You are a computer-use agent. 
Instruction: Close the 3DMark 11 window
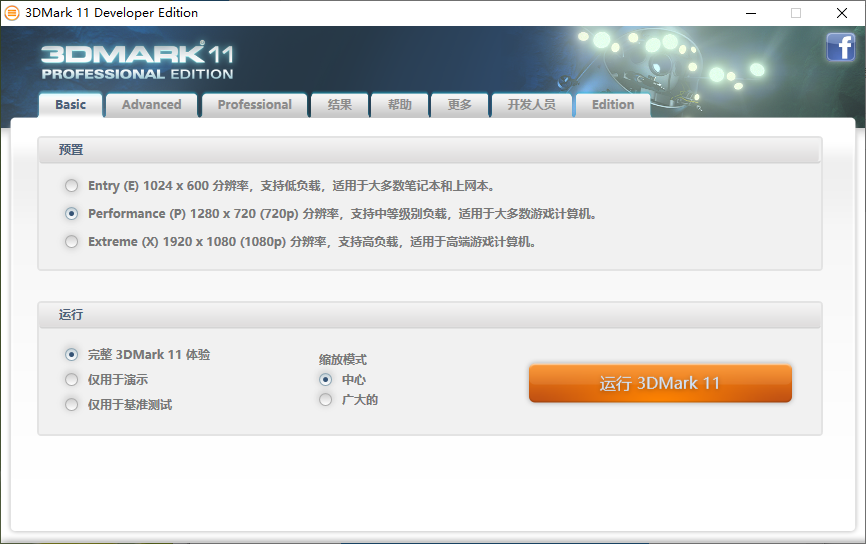[842, 13]
